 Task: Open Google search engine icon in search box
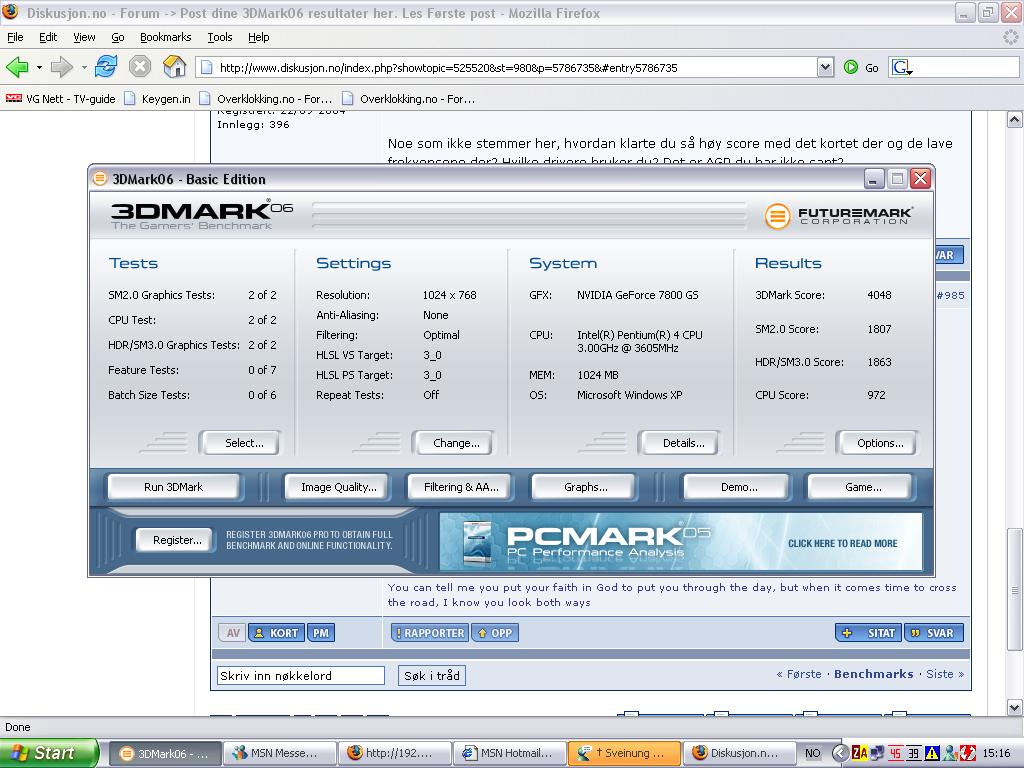tap(902, 67)
